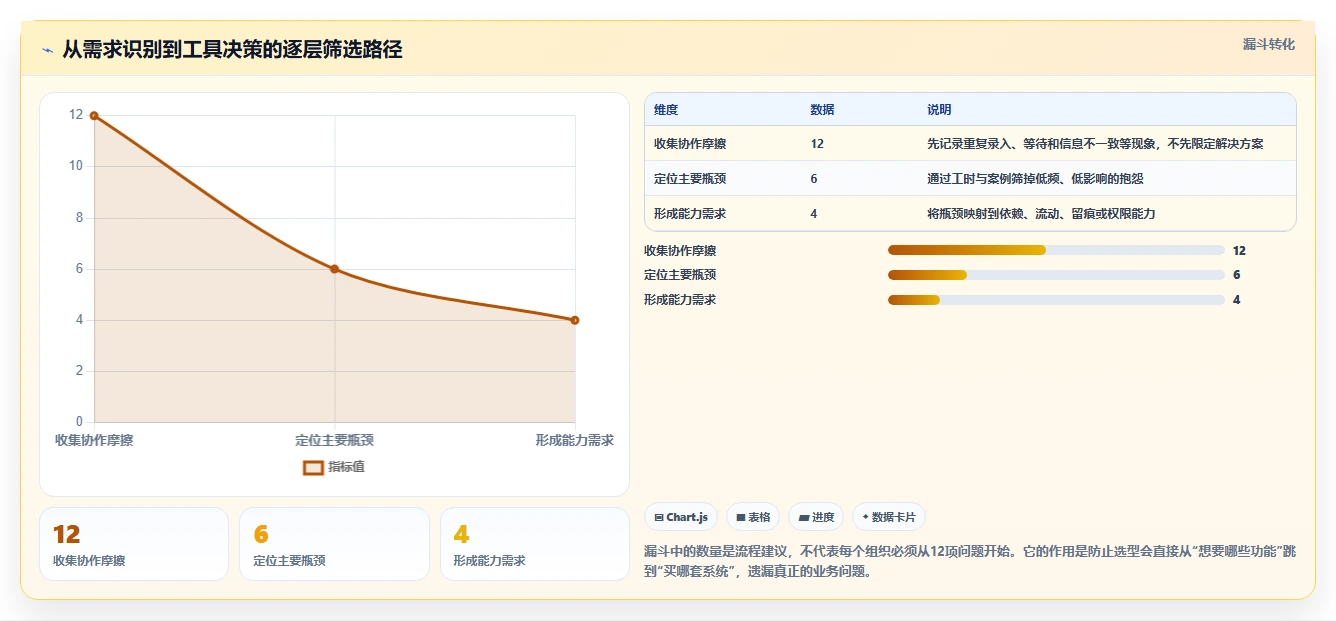
Task: Click the 形成能力需求 x-axis label
Action: 575,440
